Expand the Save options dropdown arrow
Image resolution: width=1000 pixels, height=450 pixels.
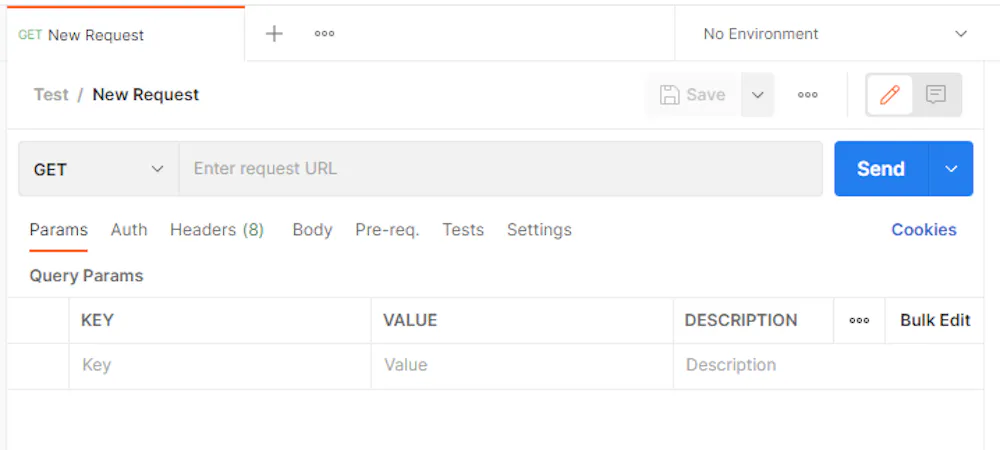pyautogui.click(x=757, y=95)
